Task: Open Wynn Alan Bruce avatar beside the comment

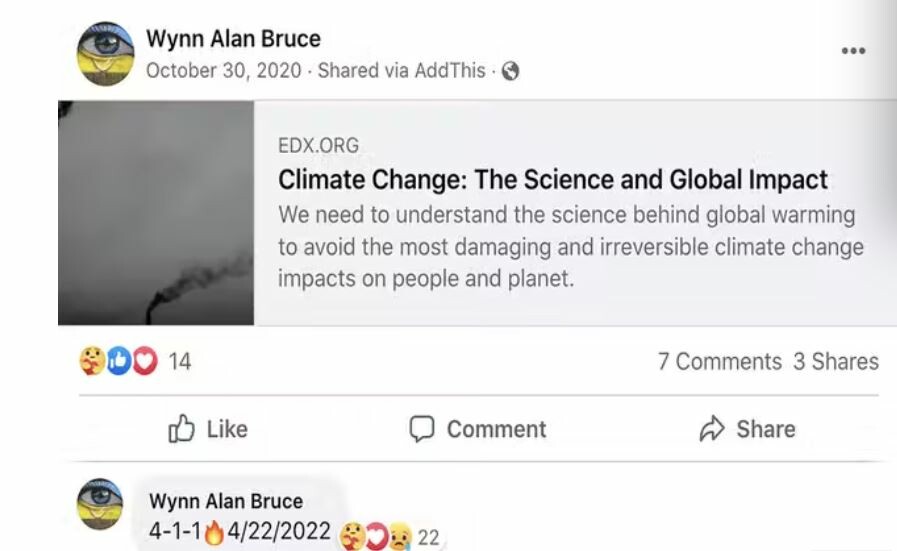Action: tap(100, 504)
